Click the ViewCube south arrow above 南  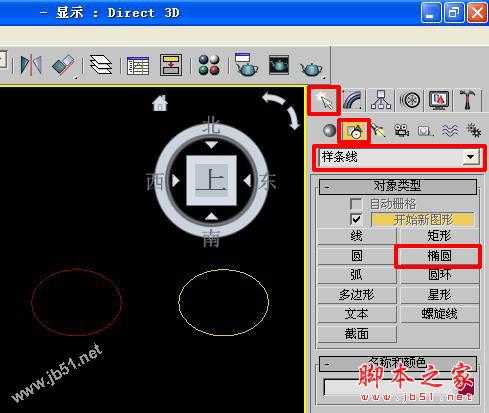tap(211, 217)
